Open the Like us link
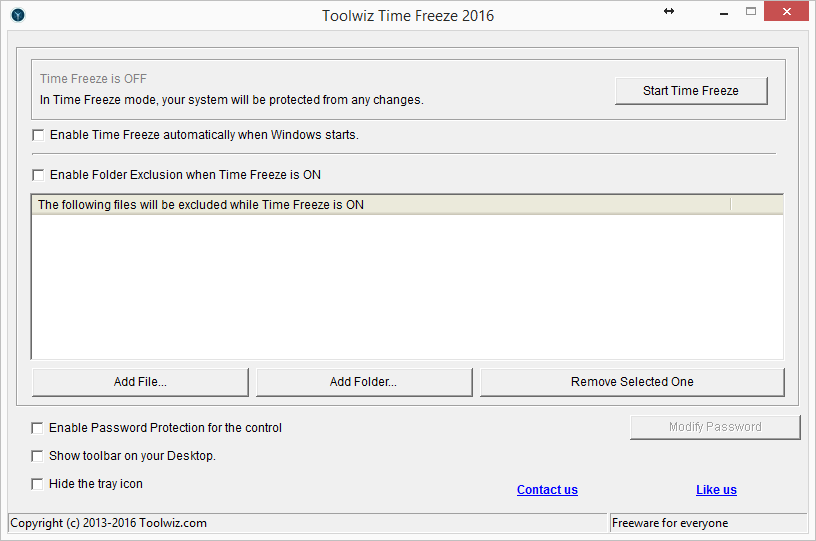 coord(716,490)
